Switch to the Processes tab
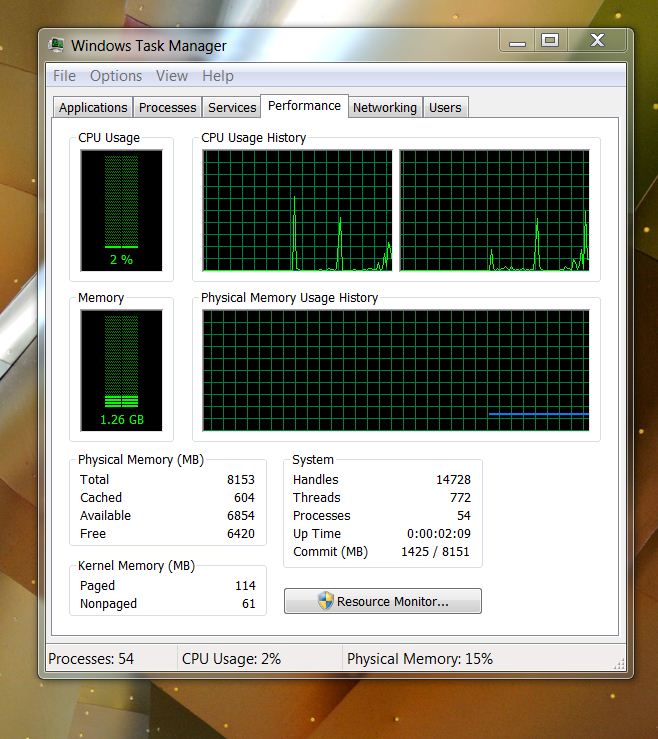Image resolution: width=658 pixels, height=739 pixels. (x=167, y=107)
